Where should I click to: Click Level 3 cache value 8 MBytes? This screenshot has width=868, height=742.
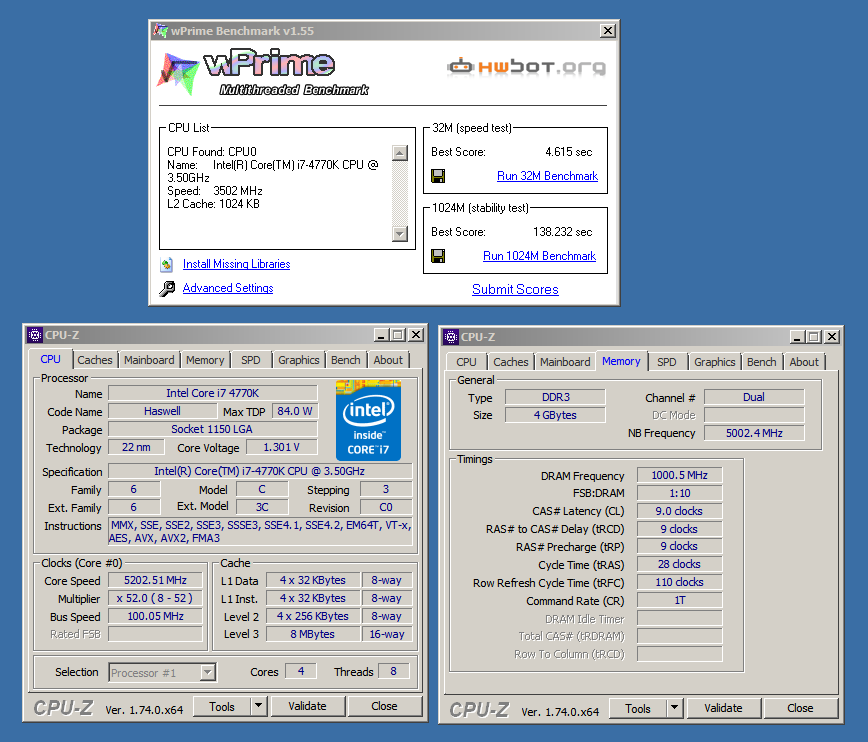point(313,634)
